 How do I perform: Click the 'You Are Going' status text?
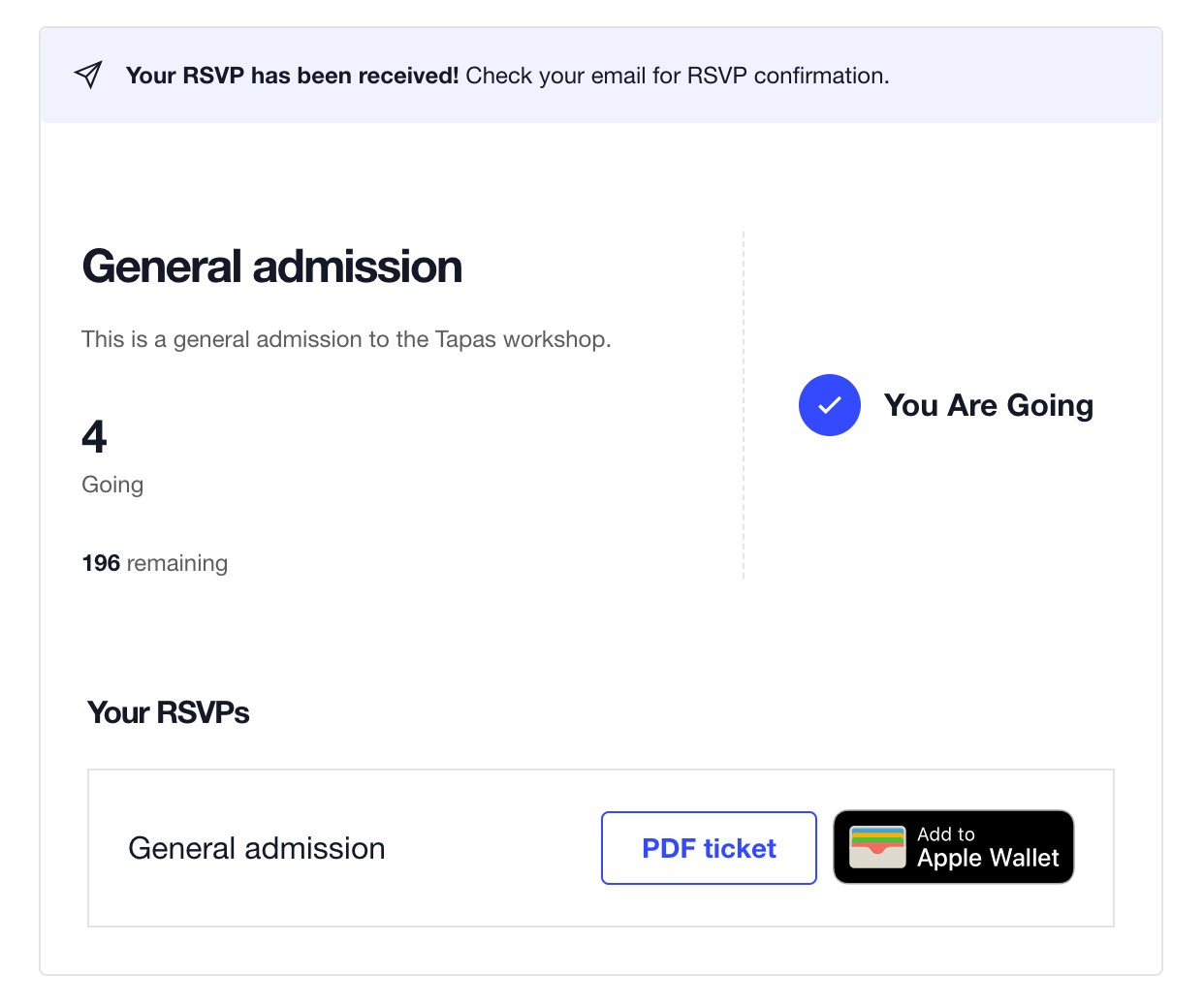(988, 405)
